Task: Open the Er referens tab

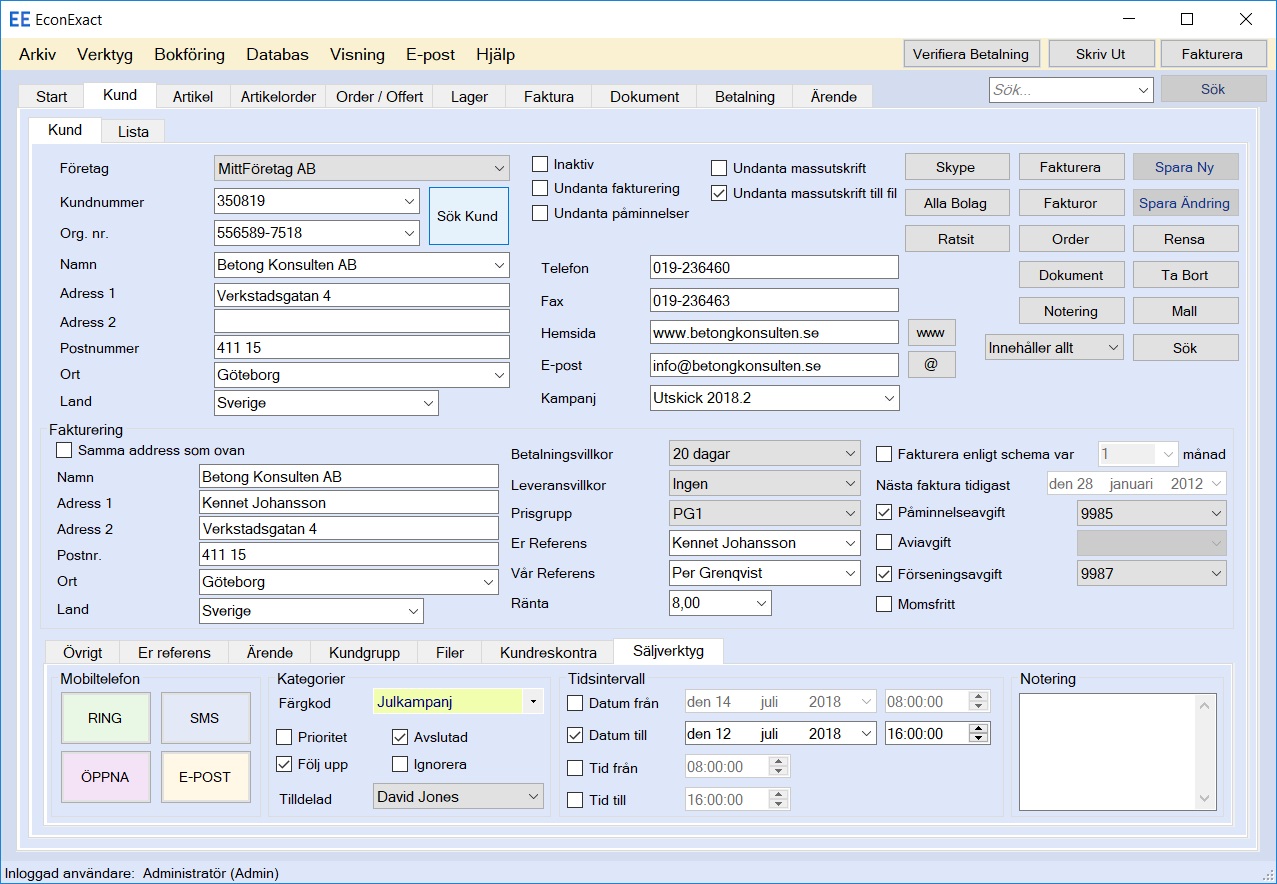Action: (174, 653)
